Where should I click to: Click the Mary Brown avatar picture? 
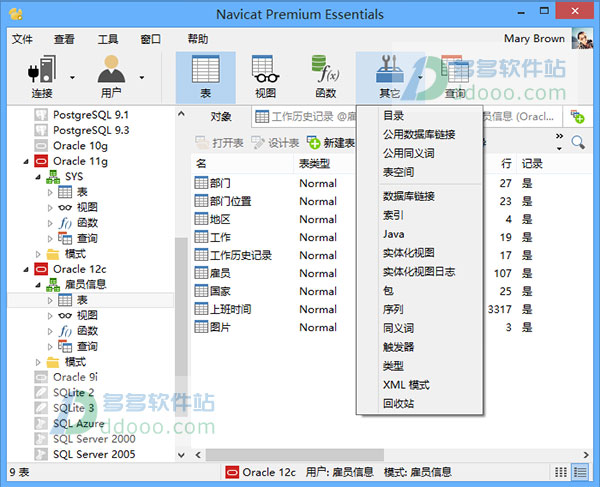click(582, 39)
